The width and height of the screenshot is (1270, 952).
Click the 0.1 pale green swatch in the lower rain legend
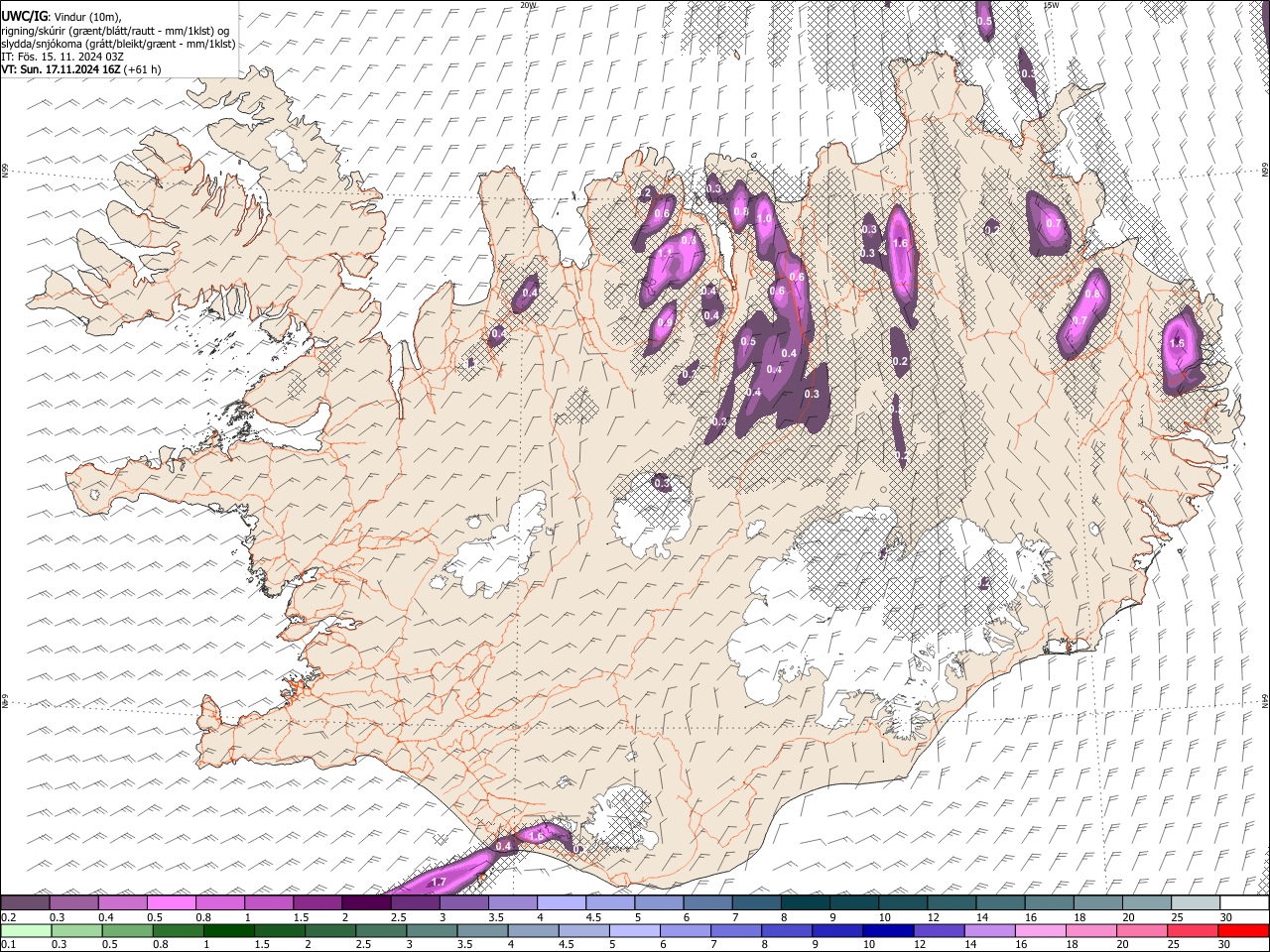26,930
